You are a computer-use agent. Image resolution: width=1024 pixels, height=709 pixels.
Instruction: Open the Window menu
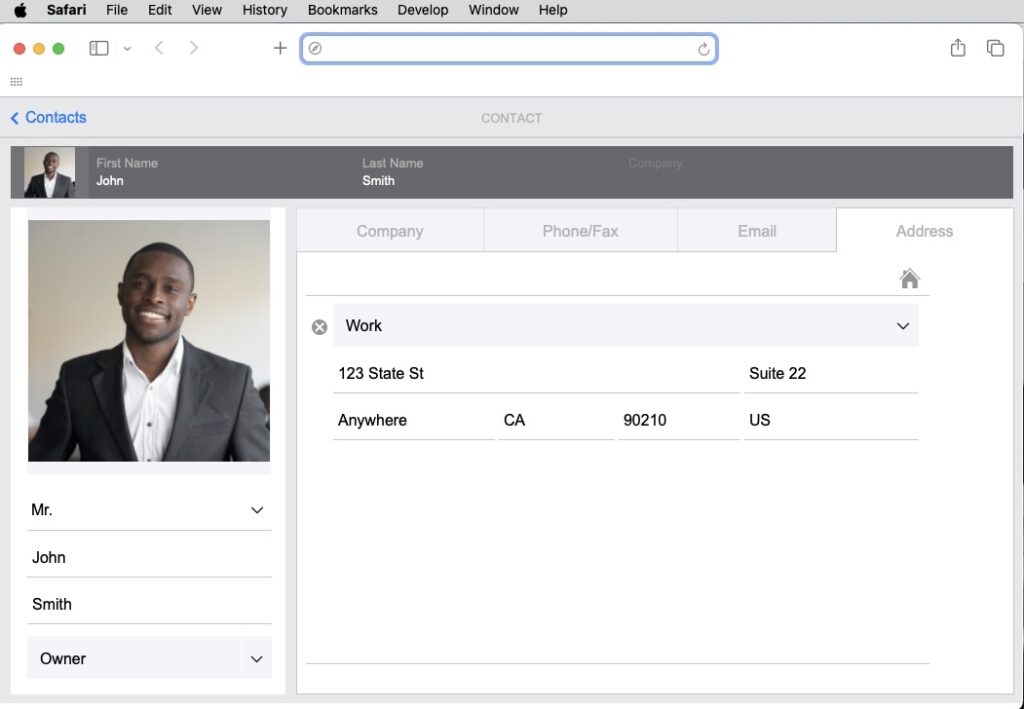[493, 10]
